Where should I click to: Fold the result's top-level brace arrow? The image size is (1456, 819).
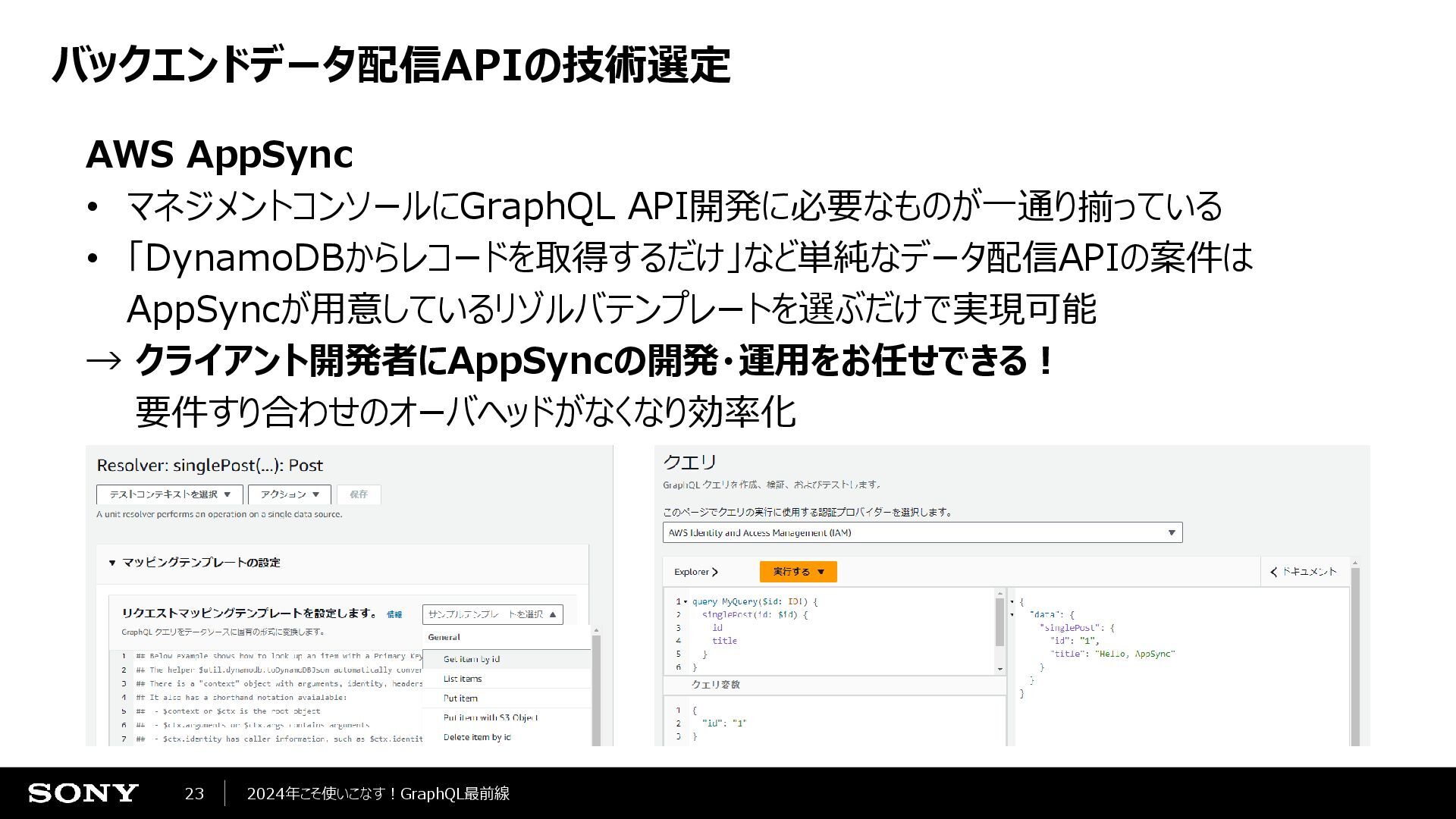pos(1012,601)
